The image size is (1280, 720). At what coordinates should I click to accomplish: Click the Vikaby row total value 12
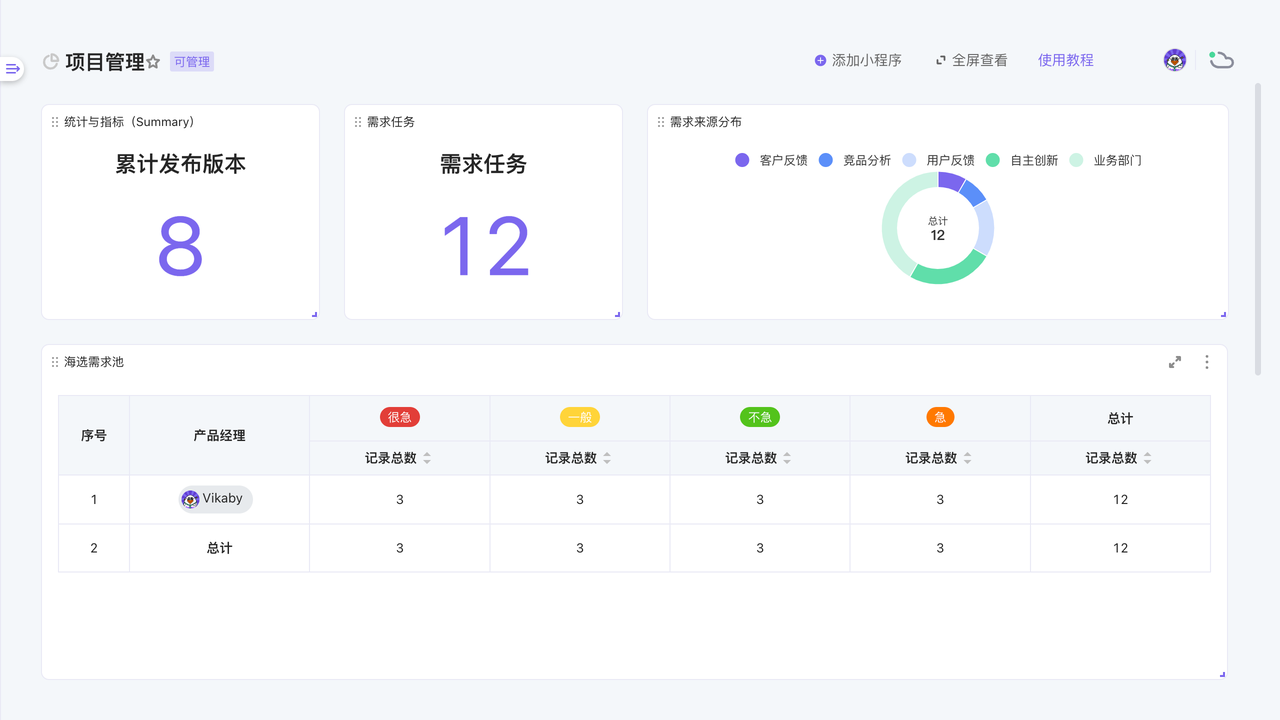1120,499
